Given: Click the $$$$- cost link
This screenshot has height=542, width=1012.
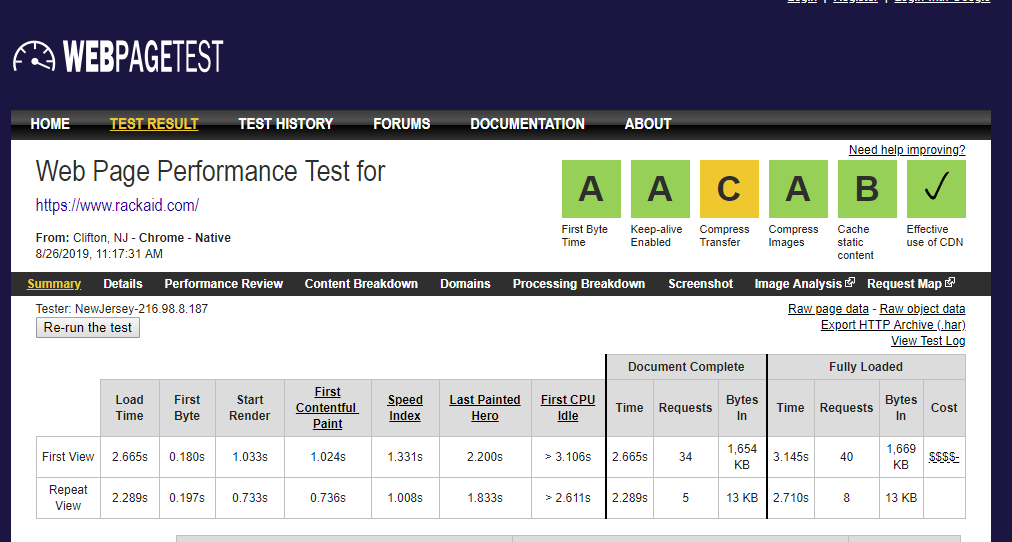Looking at the screenshot, I should [x=944, y=457].
